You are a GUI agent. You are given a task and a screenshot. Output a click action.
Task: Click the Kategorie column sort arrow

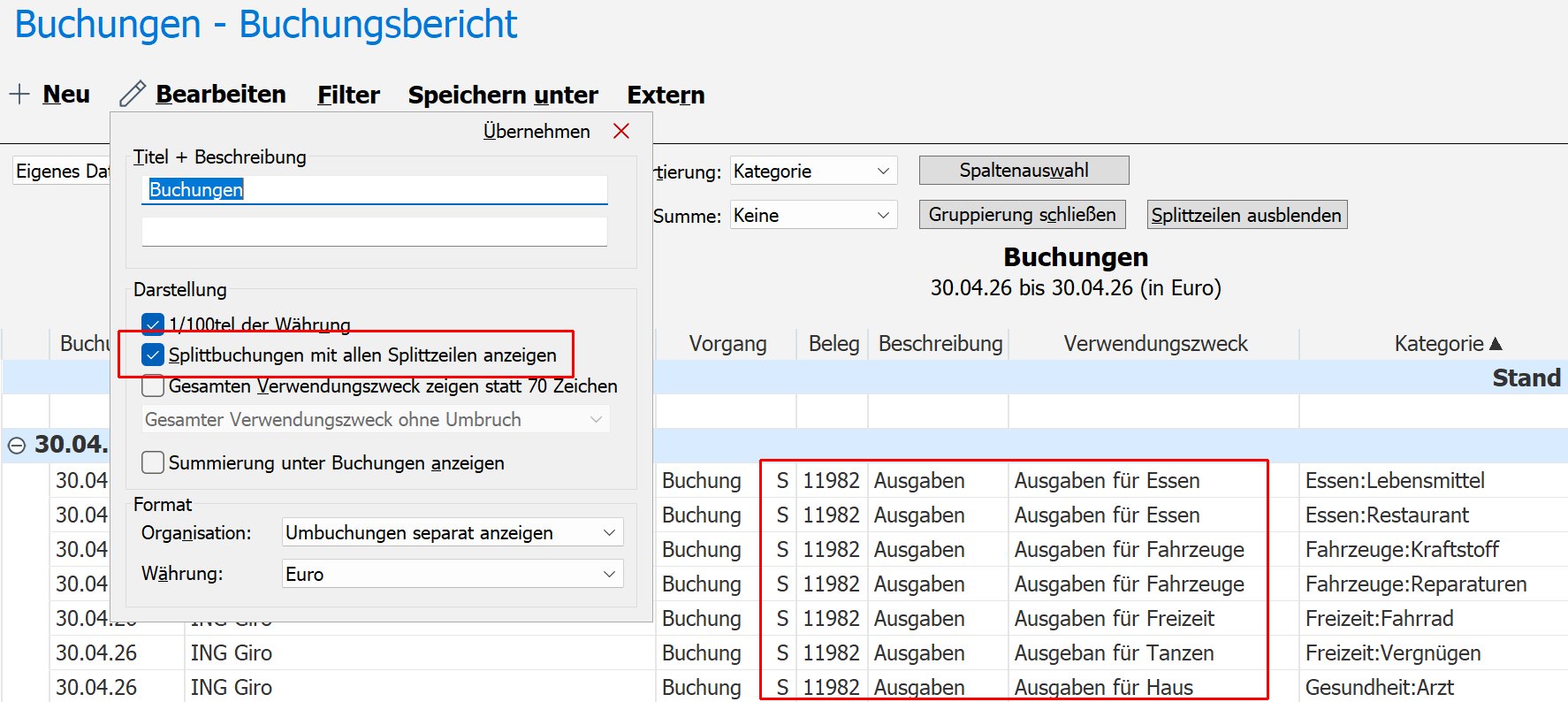1496,343
